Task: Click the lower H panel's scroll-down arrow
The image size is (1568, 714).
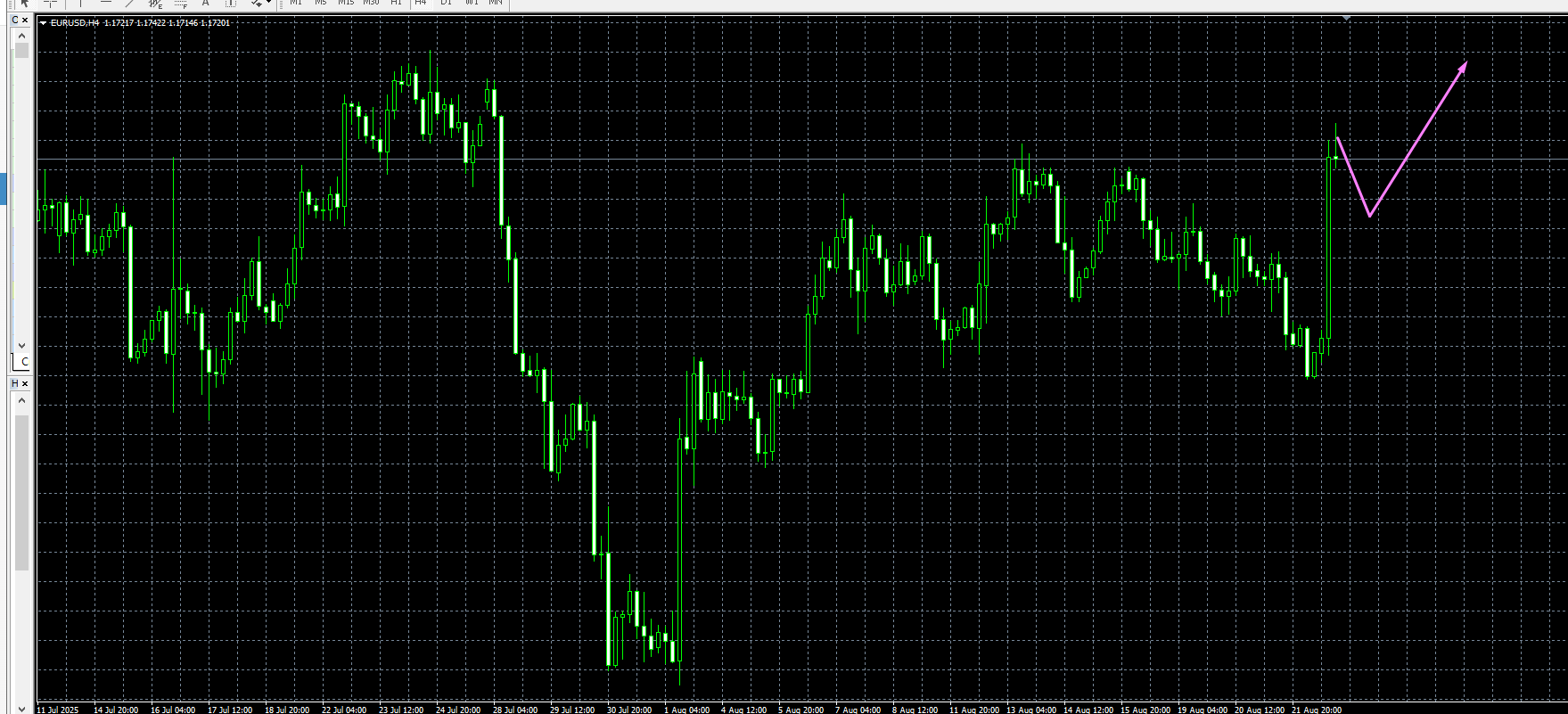Action: 22,709
